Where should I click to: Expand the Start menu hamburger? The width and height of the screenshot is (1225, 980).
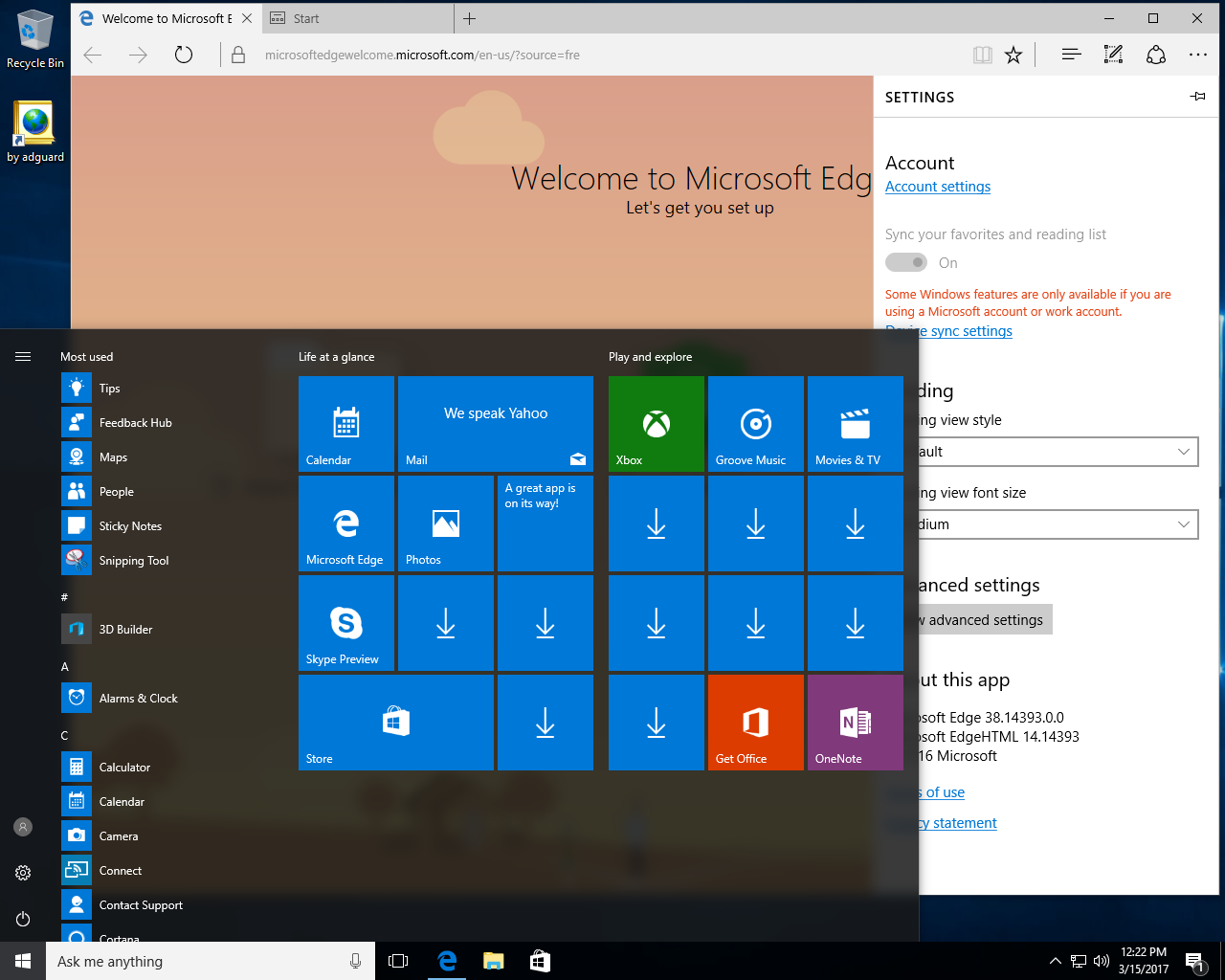(x=23, y=357)
